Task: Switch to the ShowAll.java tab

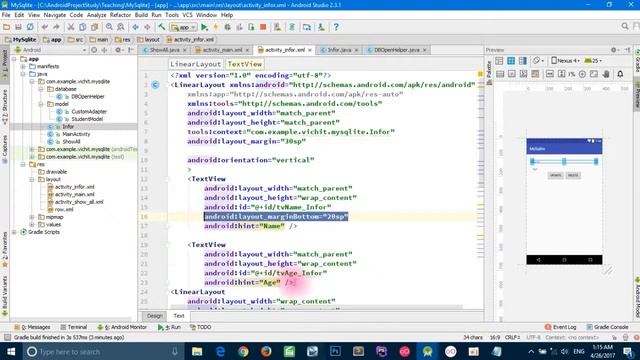Action: tap(164, 50)
